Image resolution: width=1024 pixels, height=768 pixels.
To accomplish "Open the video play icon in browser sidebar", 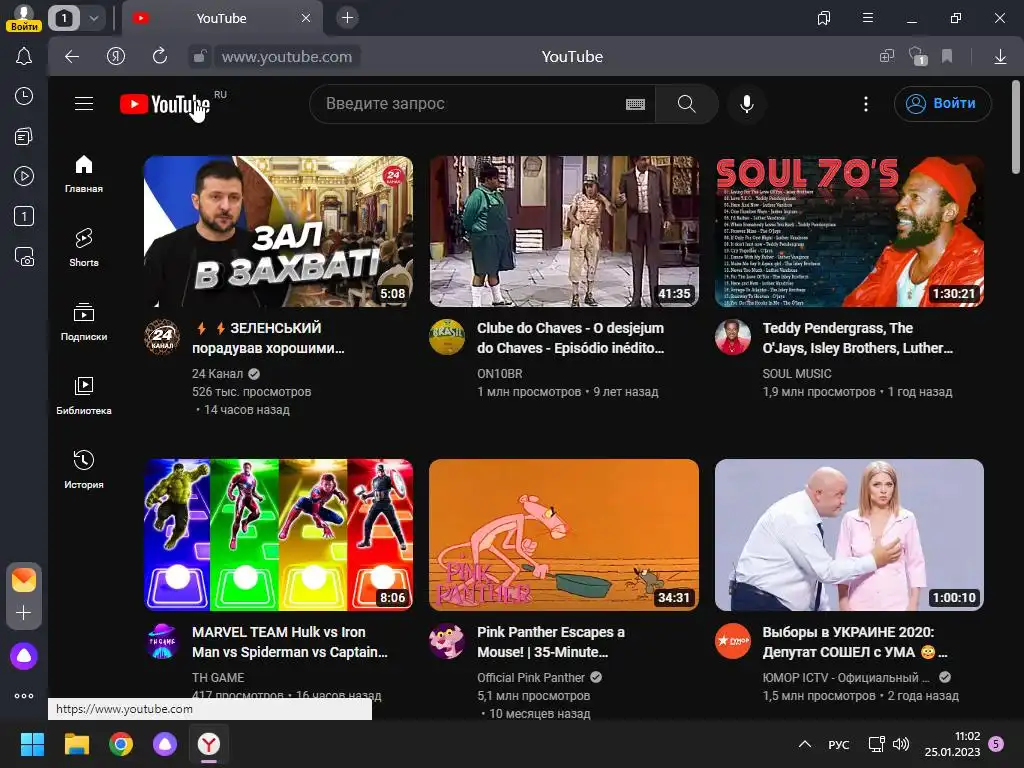I will coord(24,176).
